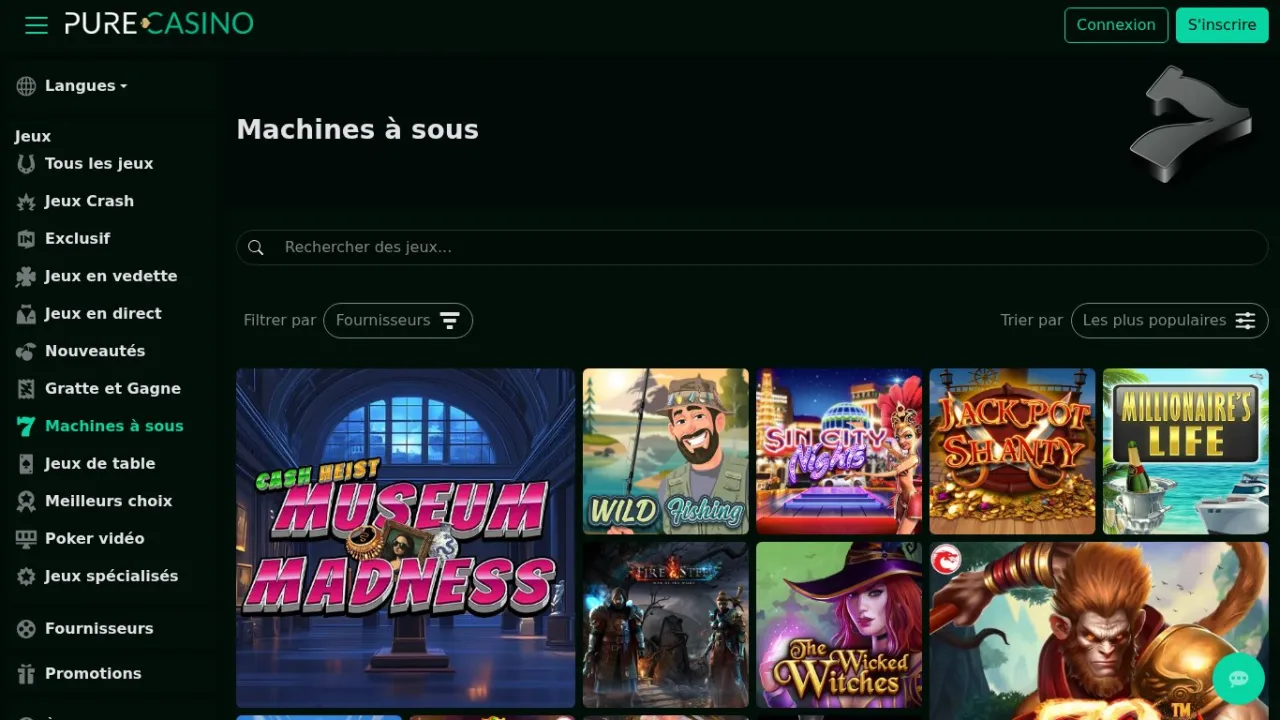Viewport: 1280px width, 720px height.
Task: Open the Jackpot Shanty game thumbnail
Action: pyautogui.click(x=1012, y=451)
